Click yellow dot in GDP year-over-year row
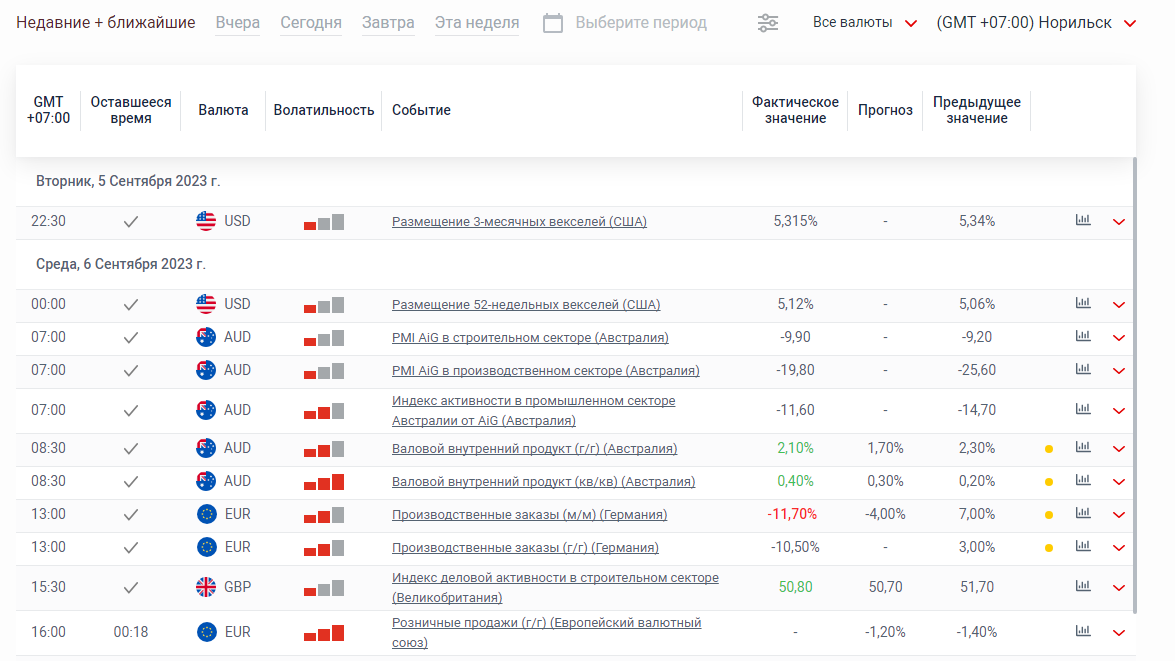Image resolution: width=1175 pixels, height=661 pixels. pos(1049,449)
